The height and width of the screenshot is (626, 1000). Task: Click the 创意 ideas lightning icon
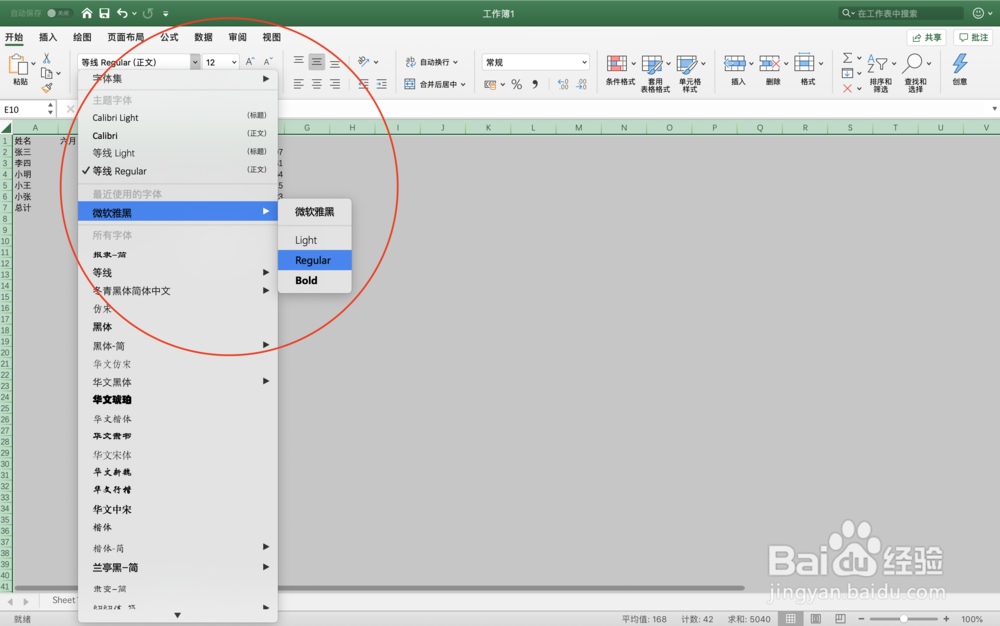click(960, 64)
